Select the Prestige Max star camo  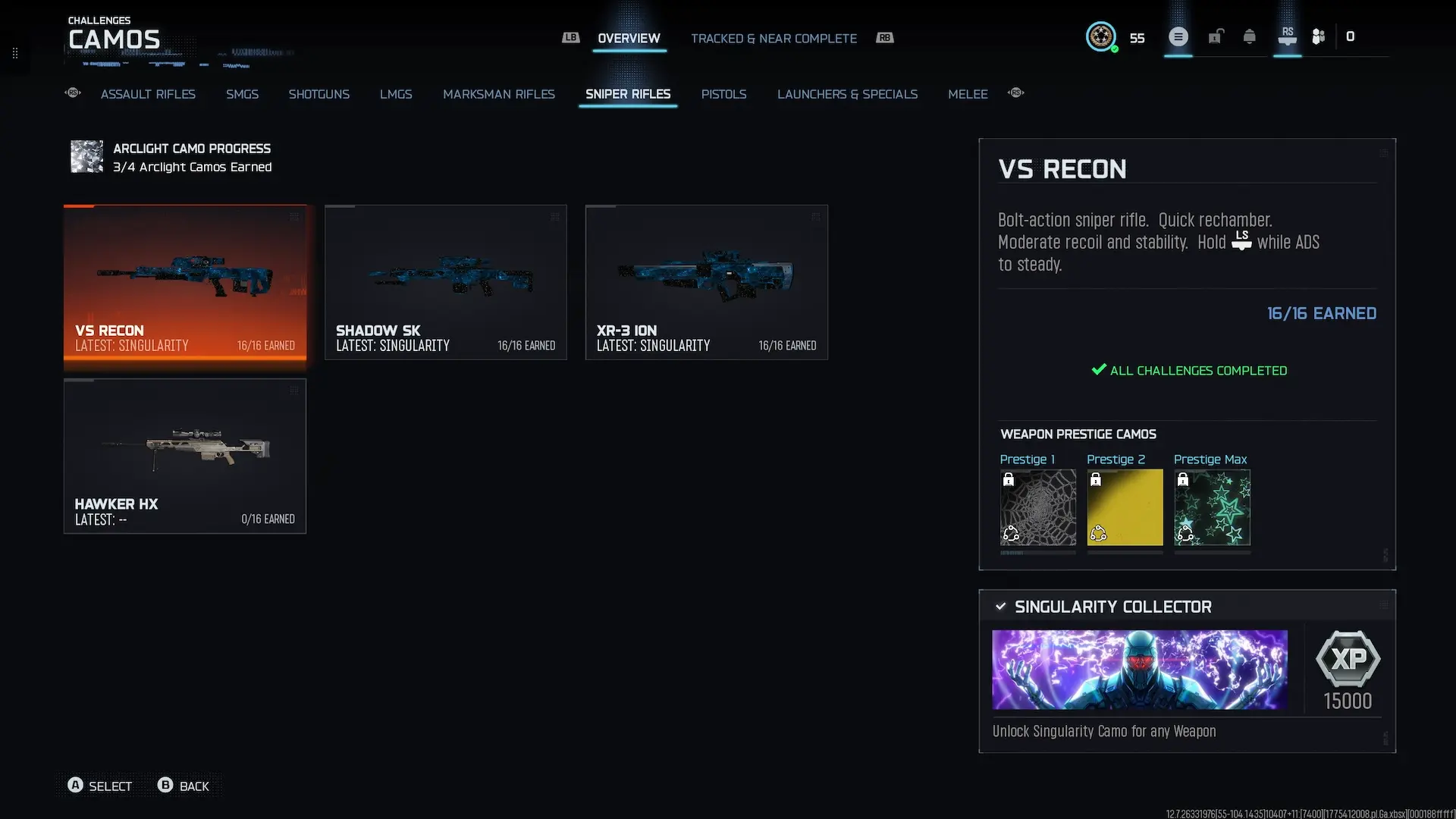pyautogui.click(x=1212, y=507)
